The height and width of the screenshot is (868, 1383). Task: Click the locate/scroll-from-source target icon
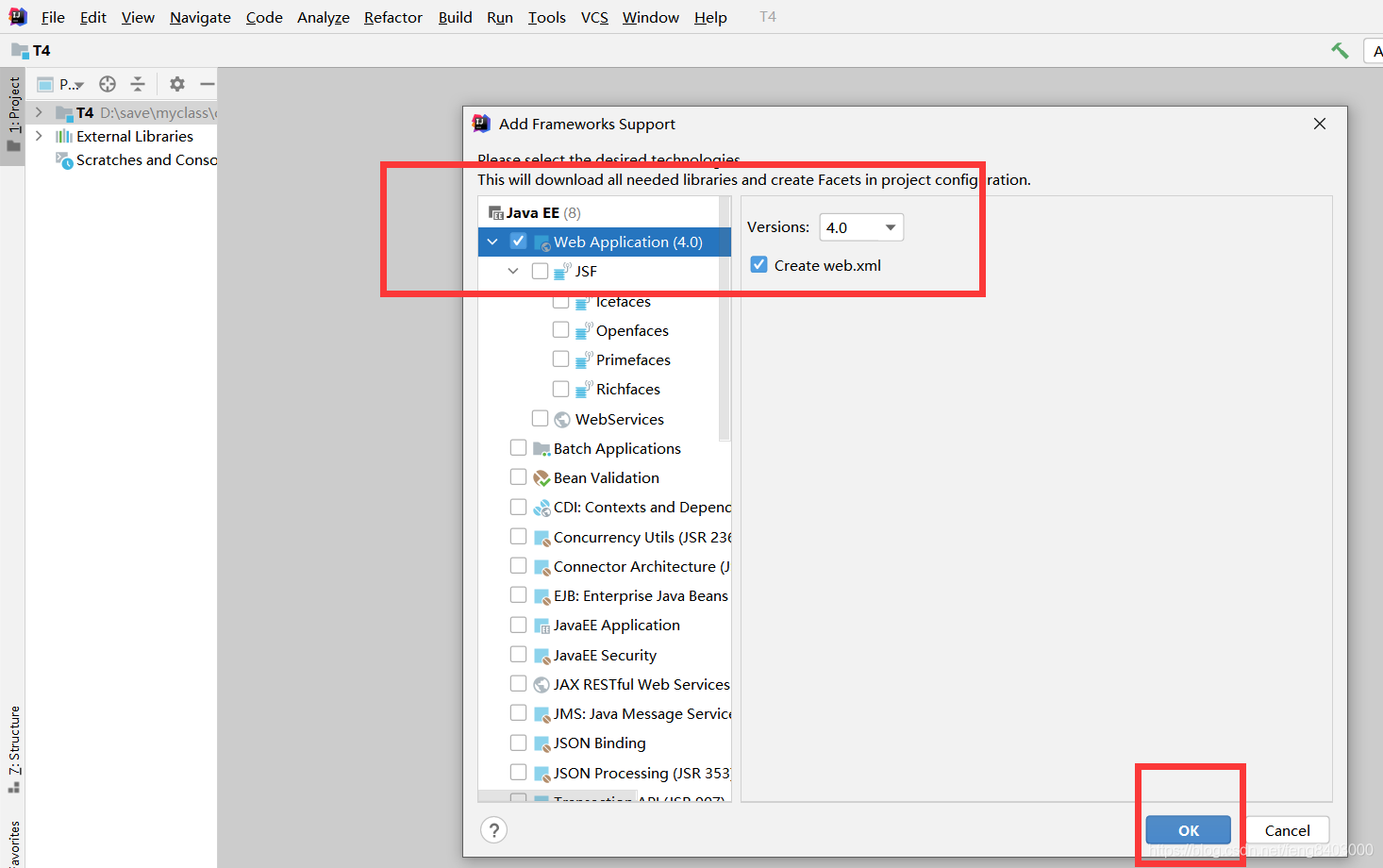108,84
